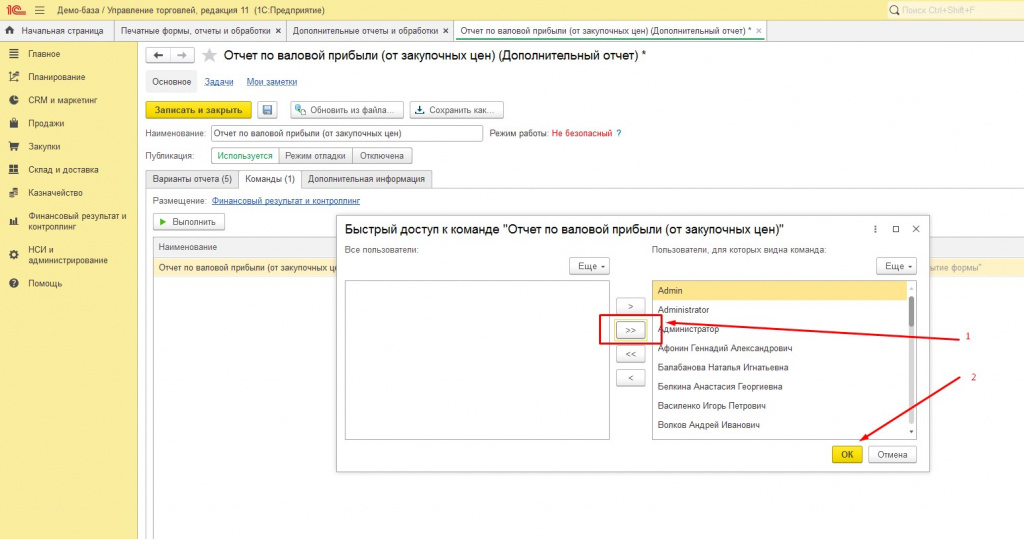The width and height of the screenshot is (1024, 539).
Task: Select Белкина Анастасия Георгиевна in list
Action: click(x=780, y=387)
